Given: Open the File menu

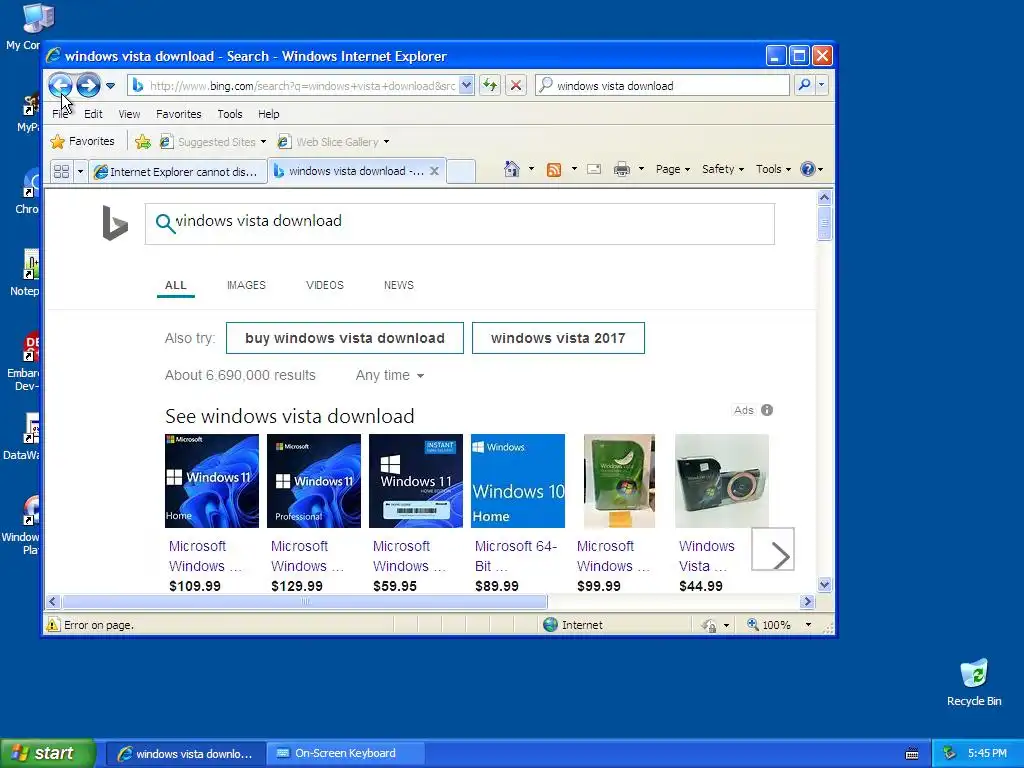Looking at the screenshot, I should coord(59,114).
